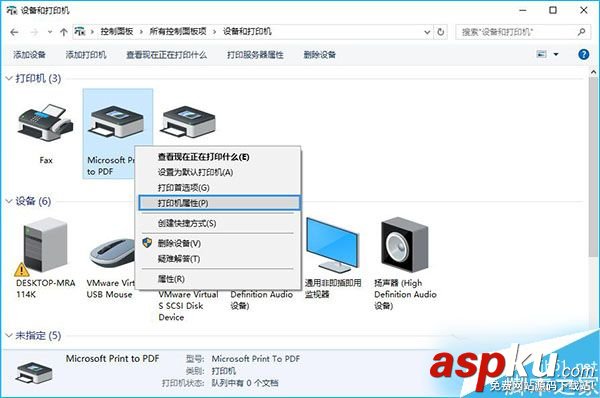Click the search magnifier icon
600x398 pixels.
581,32
